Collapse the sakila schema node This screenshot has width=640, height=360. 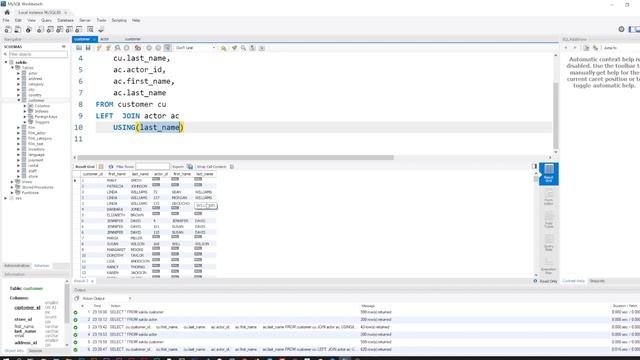6,62
